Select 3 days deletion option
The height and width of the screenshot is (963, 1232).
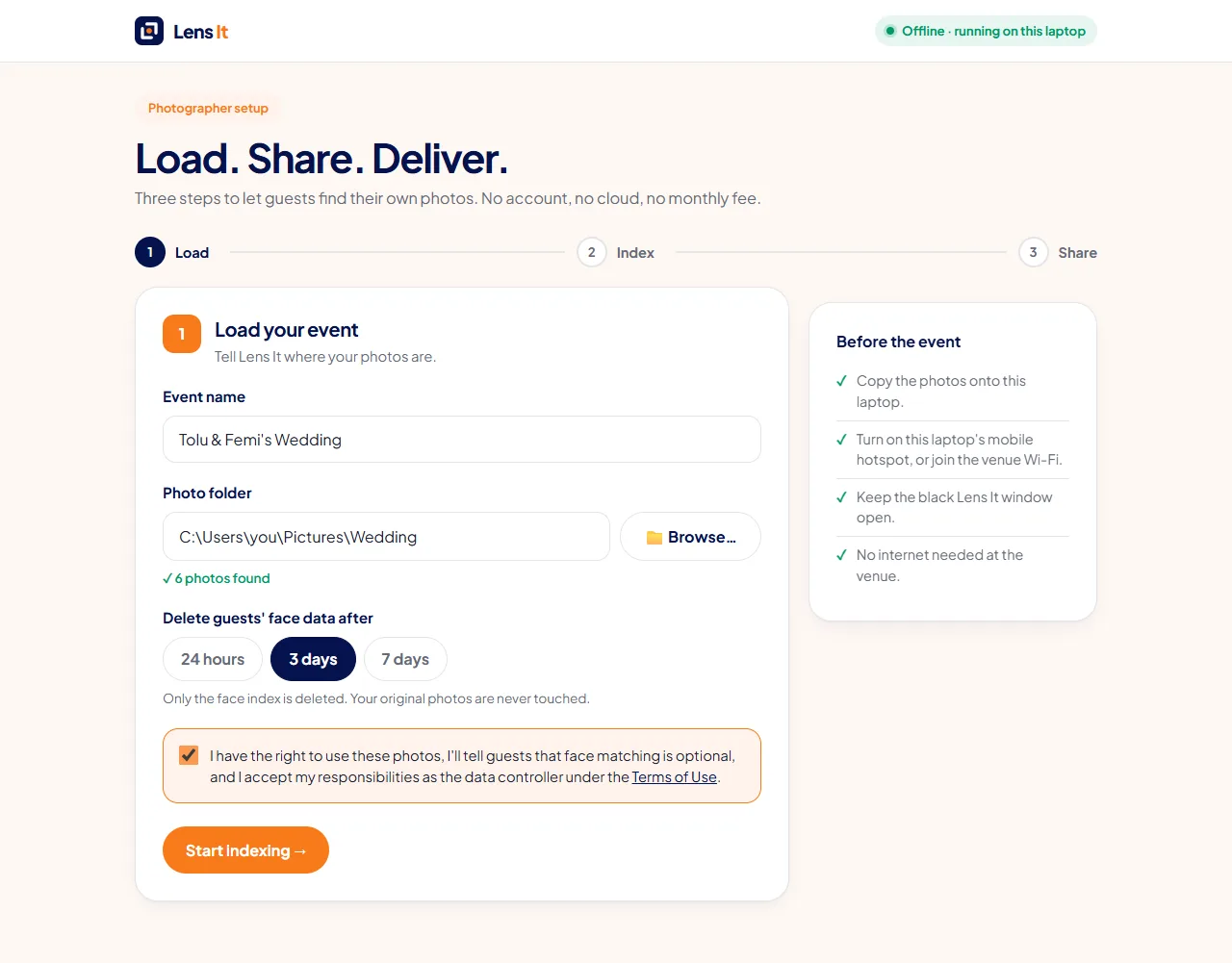(x=314, y=659)
